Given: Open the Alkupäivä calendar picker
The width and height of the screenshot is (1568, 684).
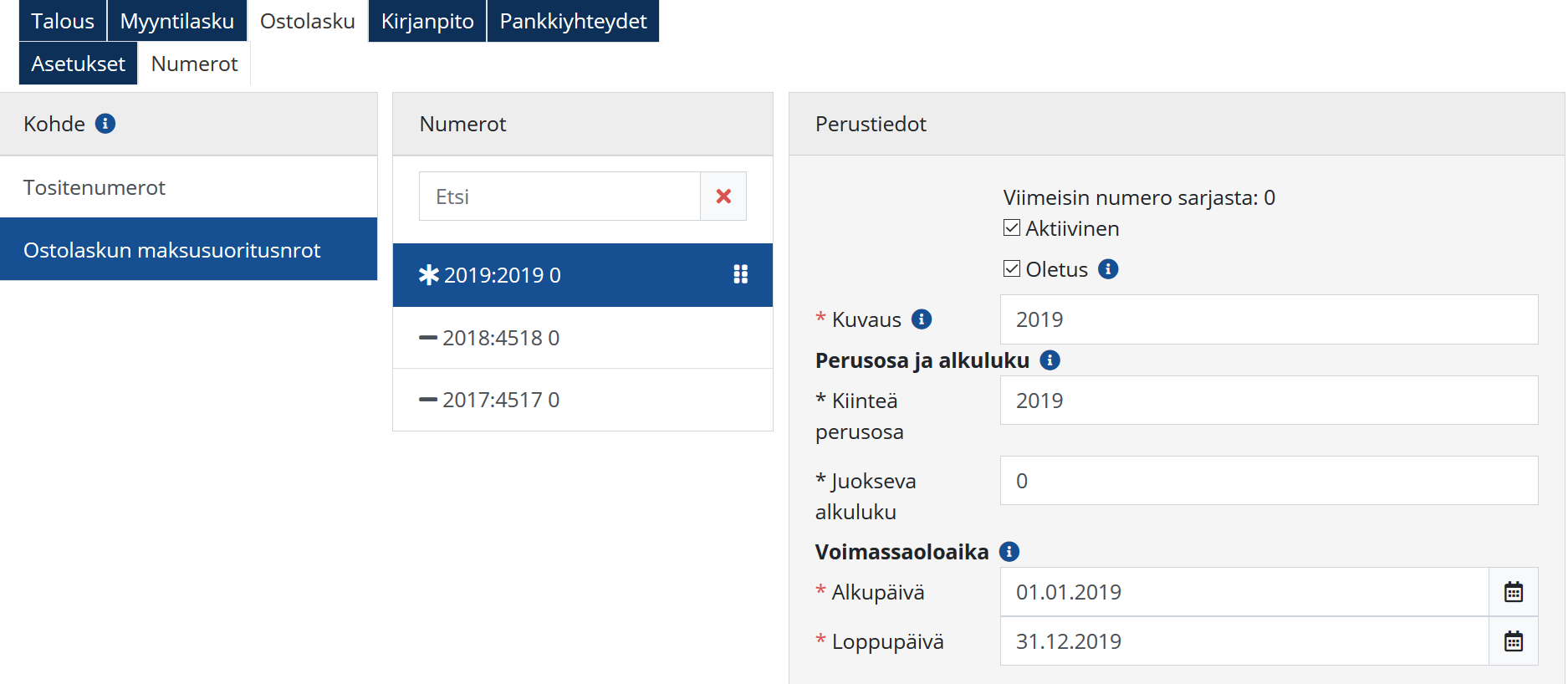Looking at the screenshot, I should [1513, 592].
